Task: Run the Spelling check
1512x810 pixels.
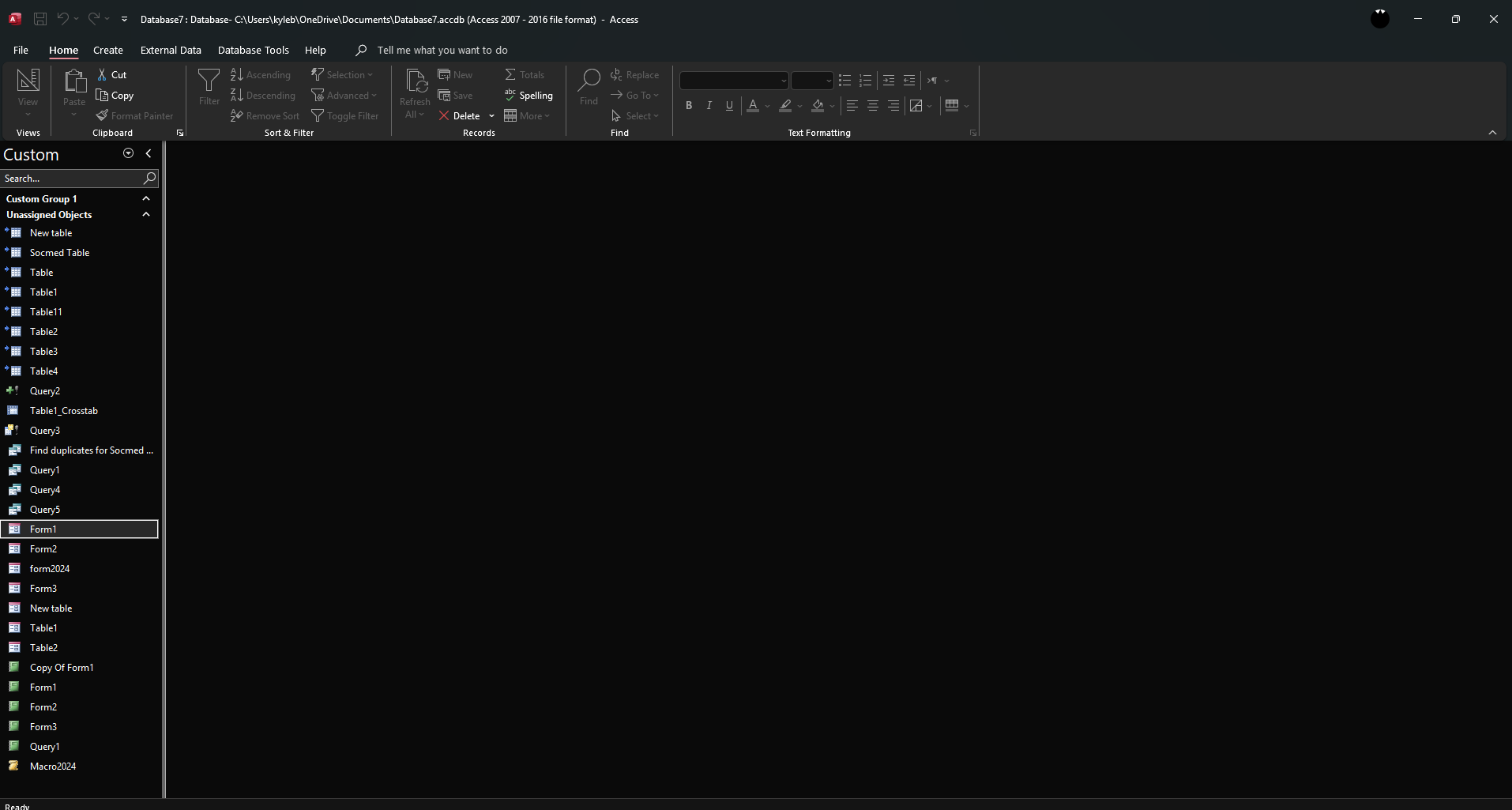Action: [528, 95]
